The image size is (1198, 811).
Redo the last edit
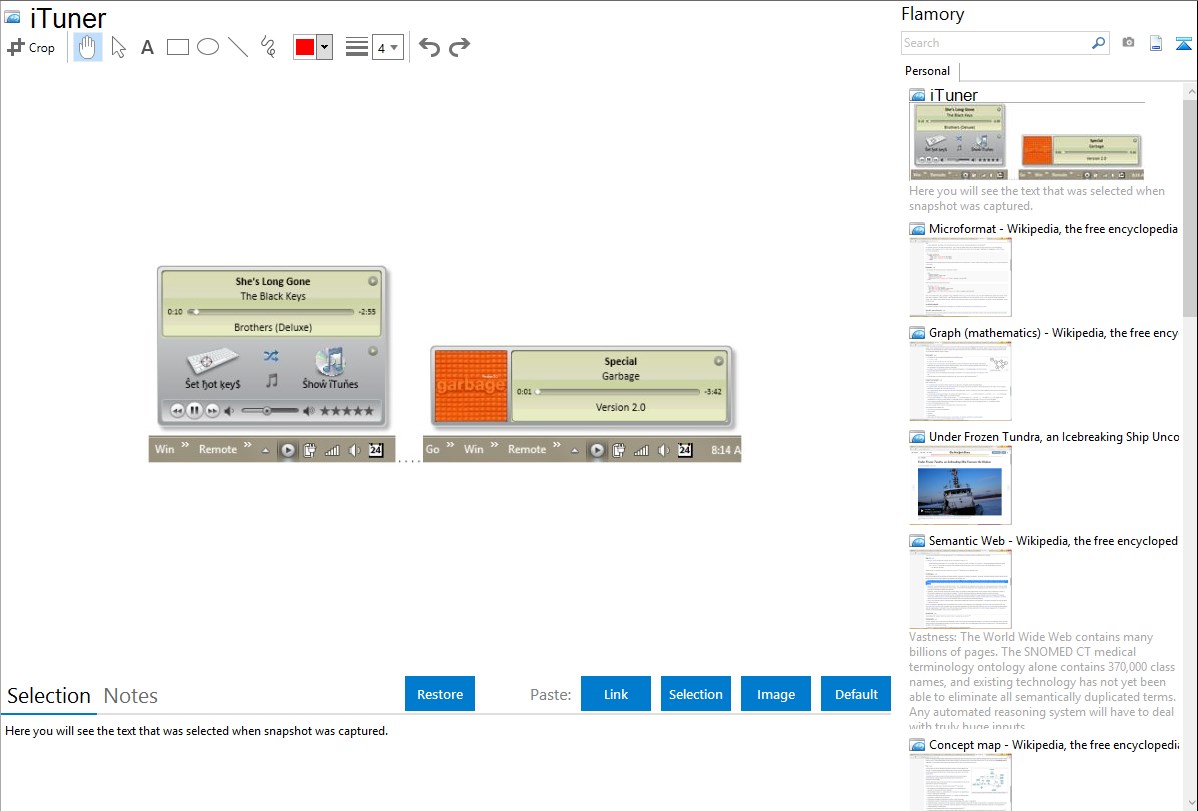(459, 47)
